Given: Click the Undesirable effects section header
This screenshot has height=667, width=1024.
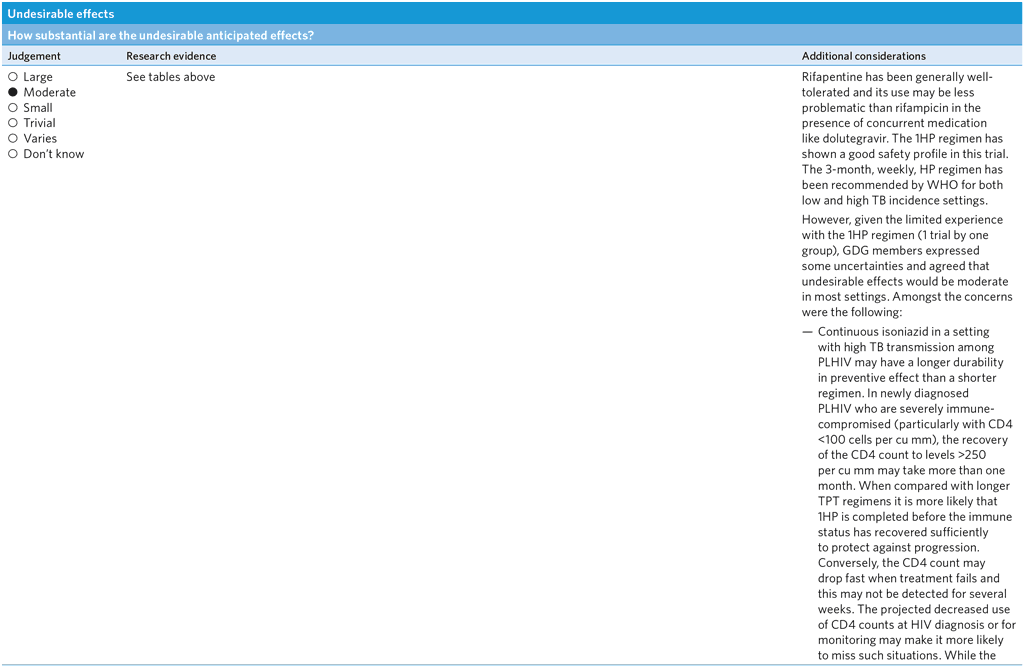Looking at the screenshot, I should point(61,14).
